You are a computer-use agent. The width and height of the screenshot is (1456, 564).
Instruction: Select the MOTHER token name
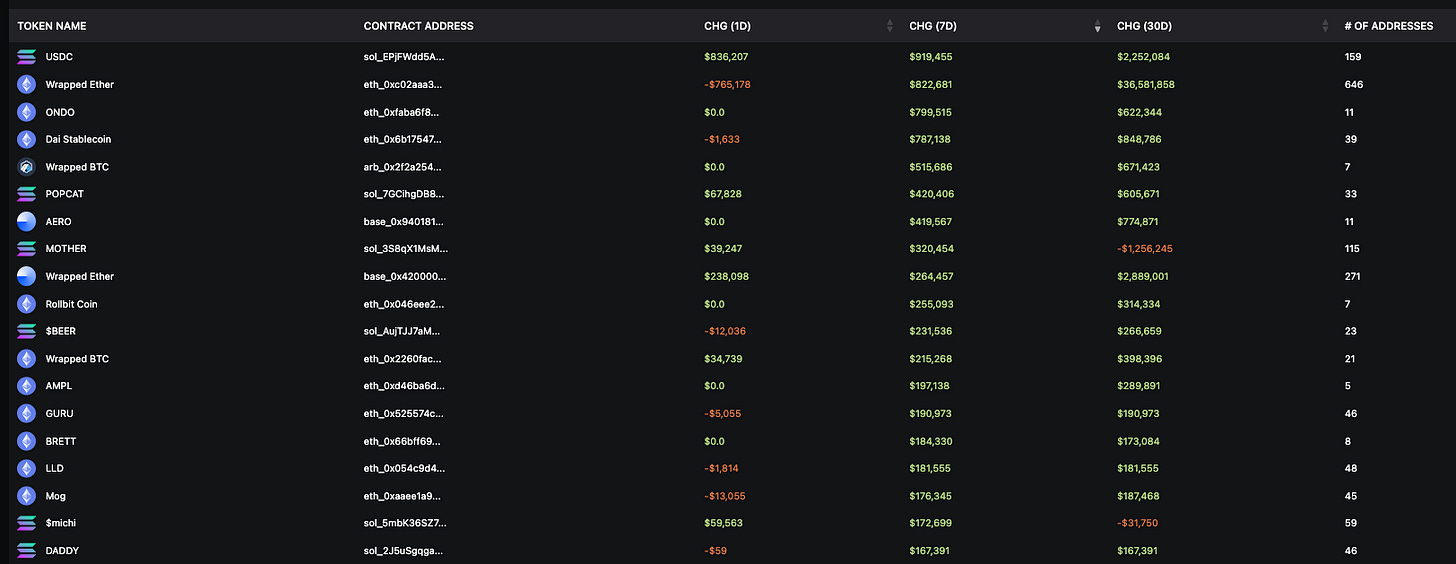[x=66, y=249]
